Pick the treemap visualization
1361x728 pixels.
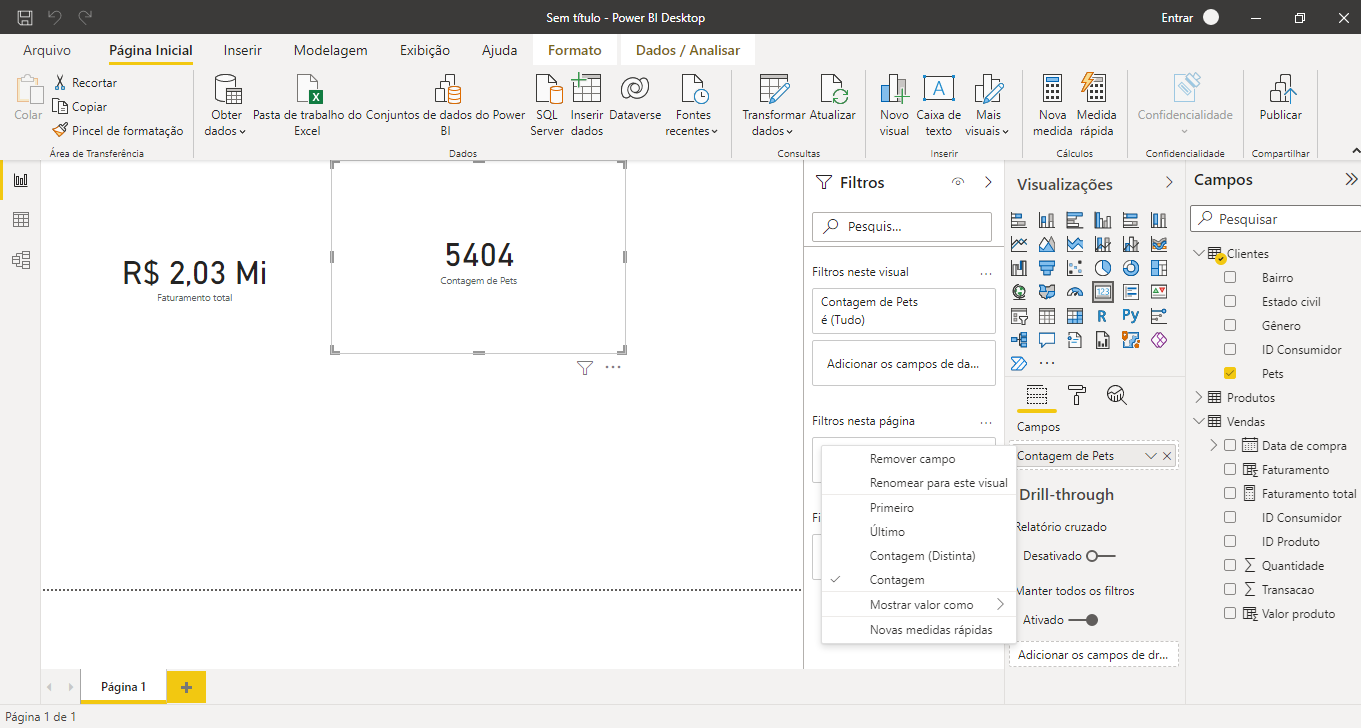[x=1159, y=268]
